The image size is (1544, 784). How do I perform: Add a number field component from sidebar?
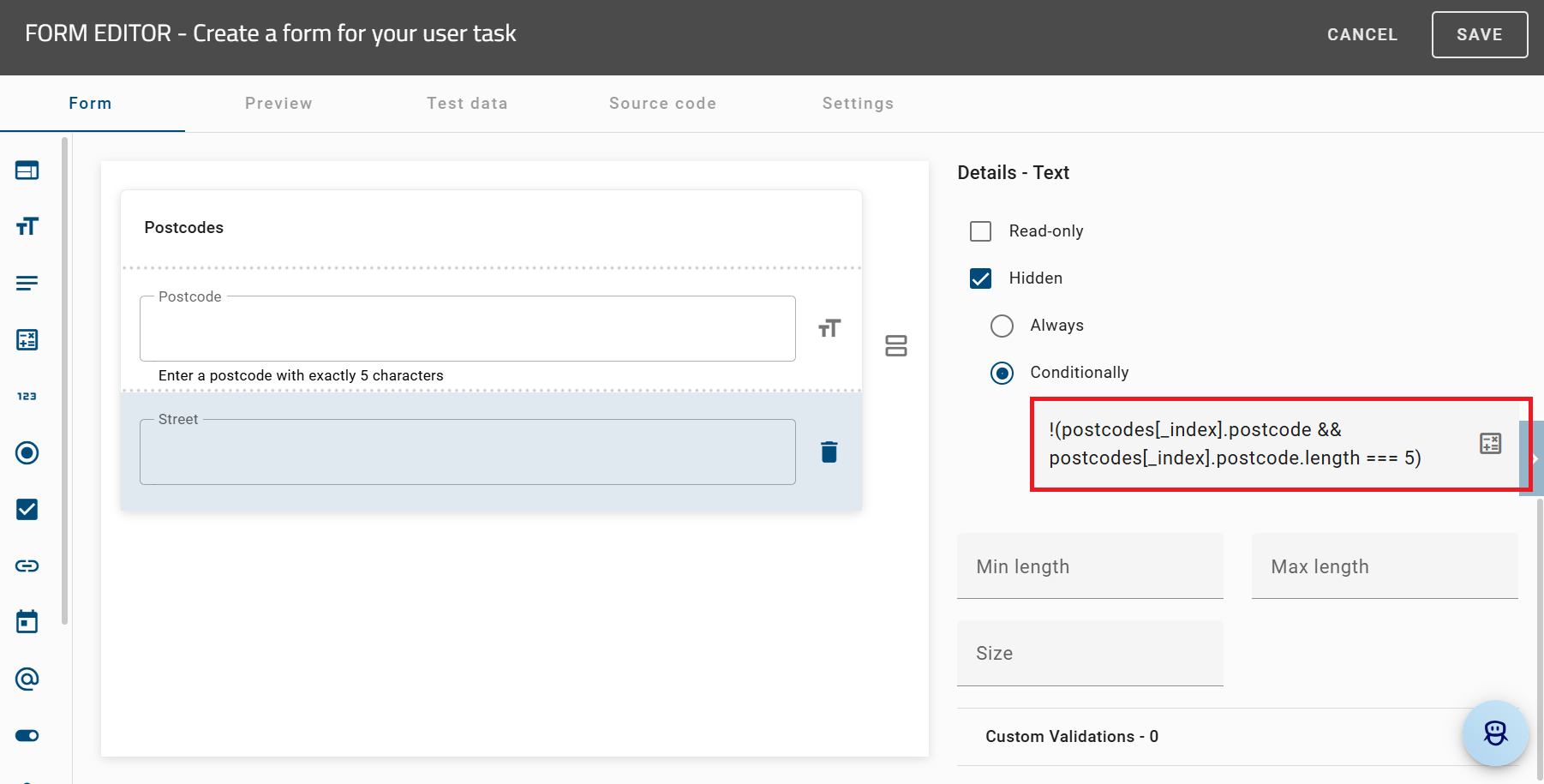click(27, 396)
